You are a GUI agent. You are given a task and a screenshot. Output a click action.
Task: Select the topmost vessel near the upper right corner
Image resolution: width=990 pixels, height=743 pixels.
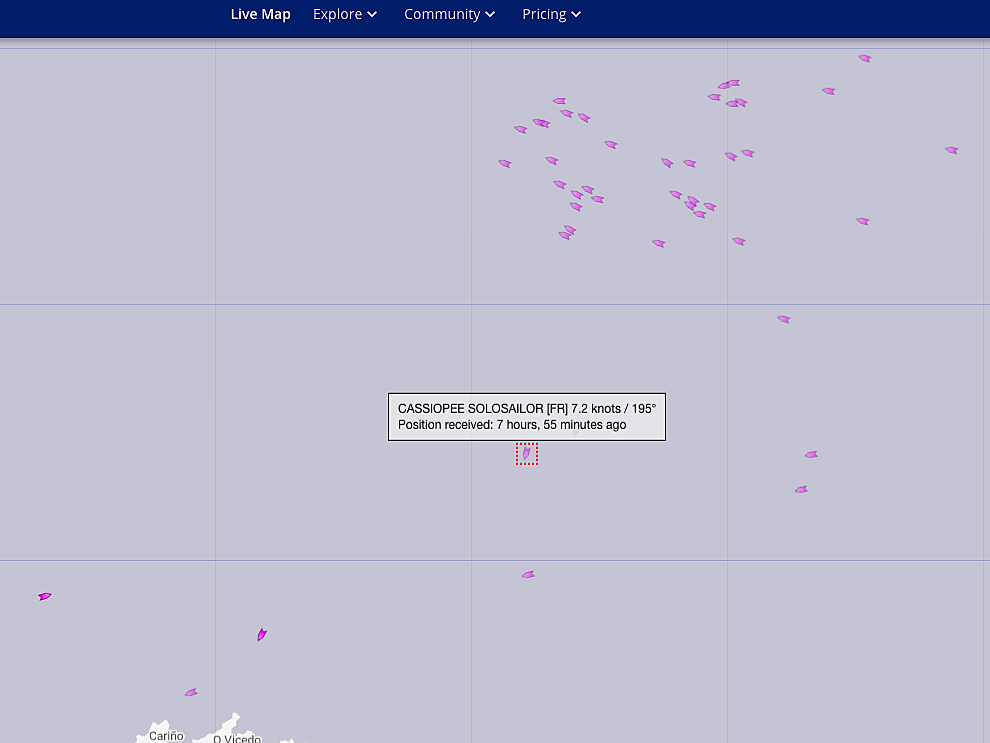tap(865, 58)
